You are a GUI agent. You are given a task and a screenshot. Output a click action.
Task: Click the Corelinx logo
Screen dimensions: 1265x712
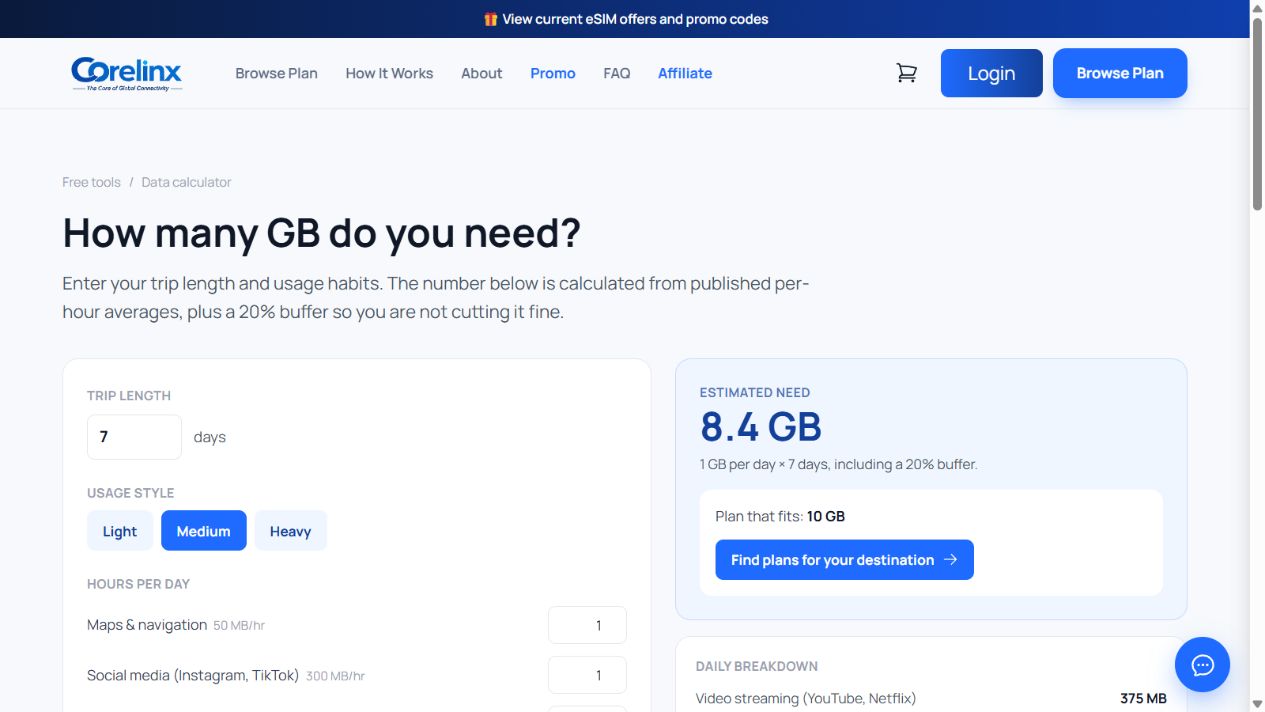click(127, 73)
